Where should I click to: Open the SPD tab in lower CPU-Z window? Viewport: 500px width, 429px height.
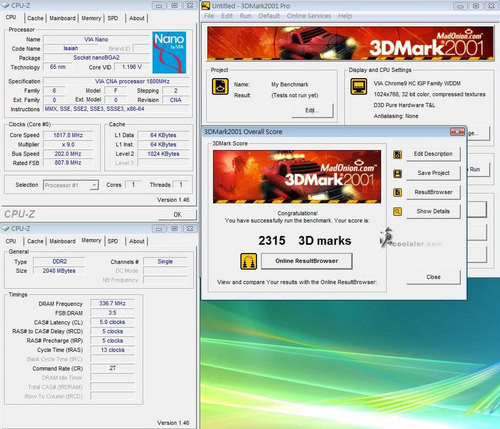(x=113, y=241)
